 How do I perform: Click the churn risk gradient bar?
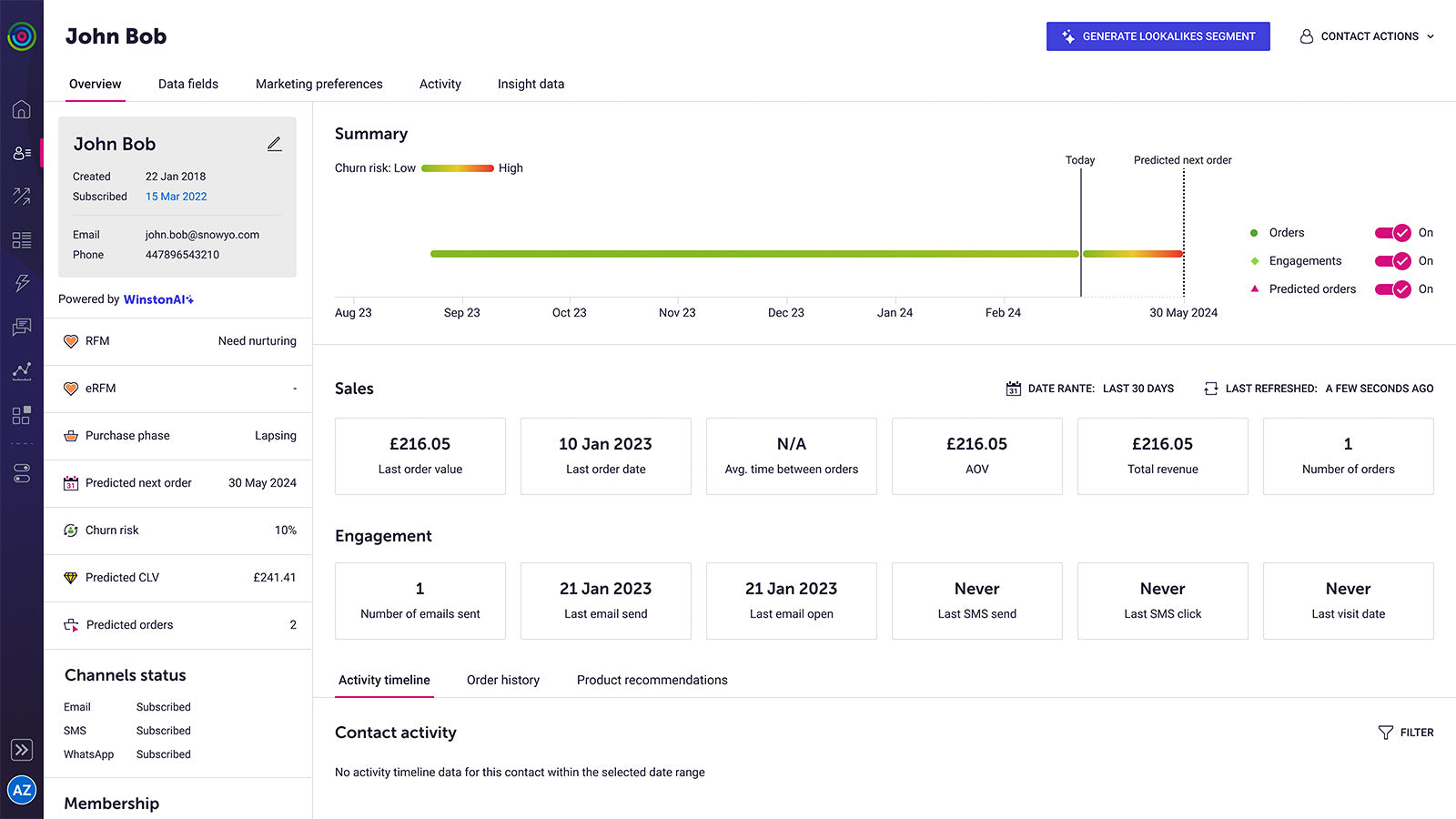pyautogui.click(x=458, y=167)
